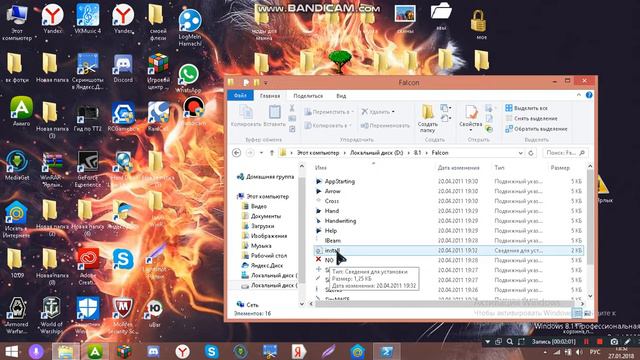The image size is (640, 360).
Task: Open the Skype desktop icon
Action: tap(123, 259)
